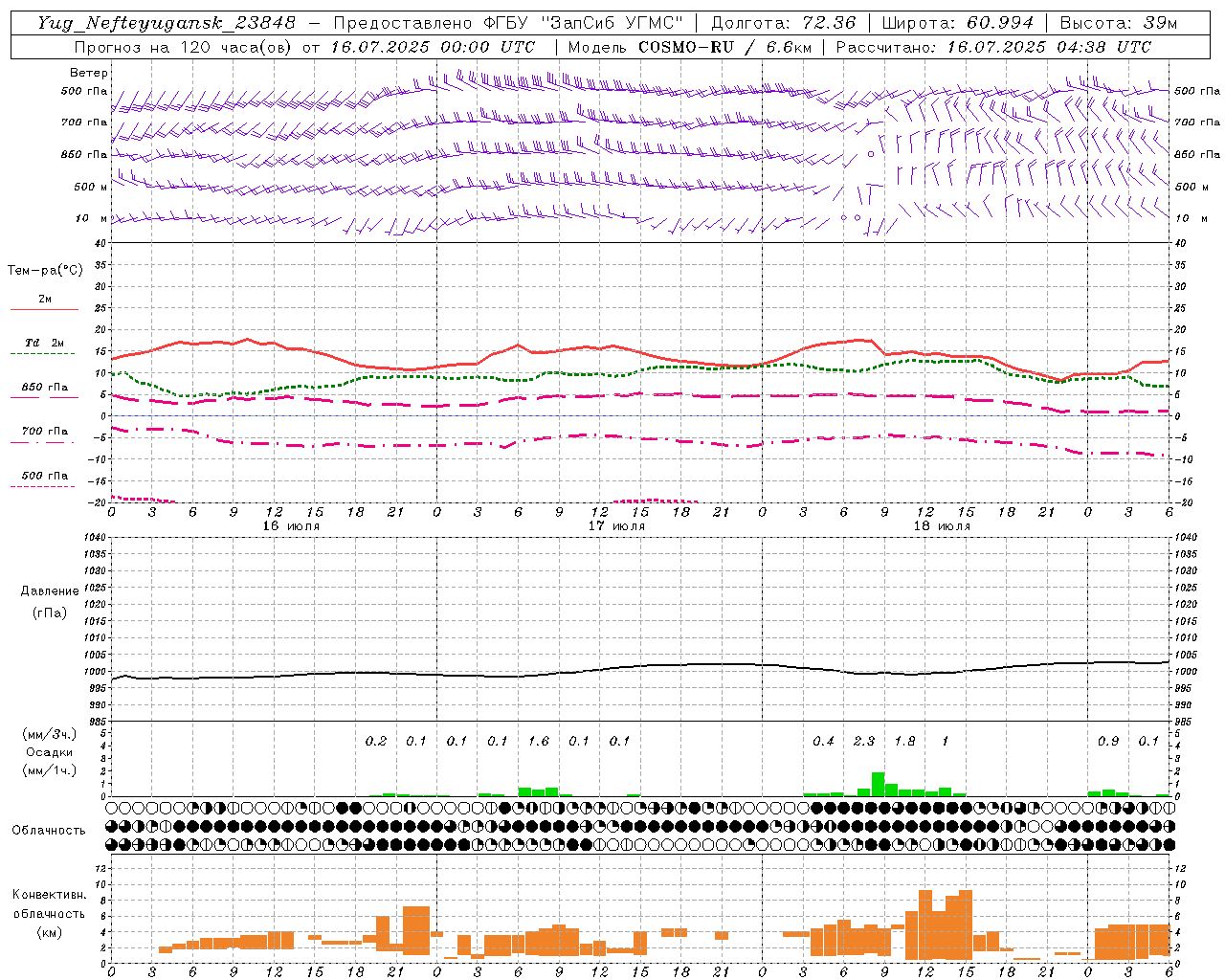1225x980 pixels.
Task: Click the Широта: 60.994 value
Action: point(958,23)
